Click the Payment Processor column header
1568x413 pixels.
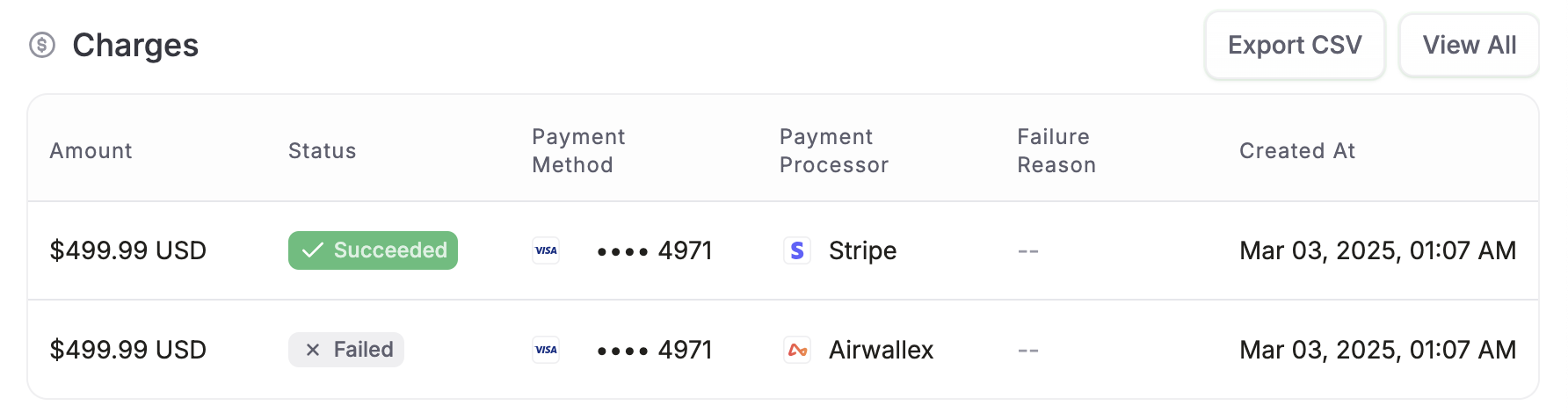pos(834,151)
